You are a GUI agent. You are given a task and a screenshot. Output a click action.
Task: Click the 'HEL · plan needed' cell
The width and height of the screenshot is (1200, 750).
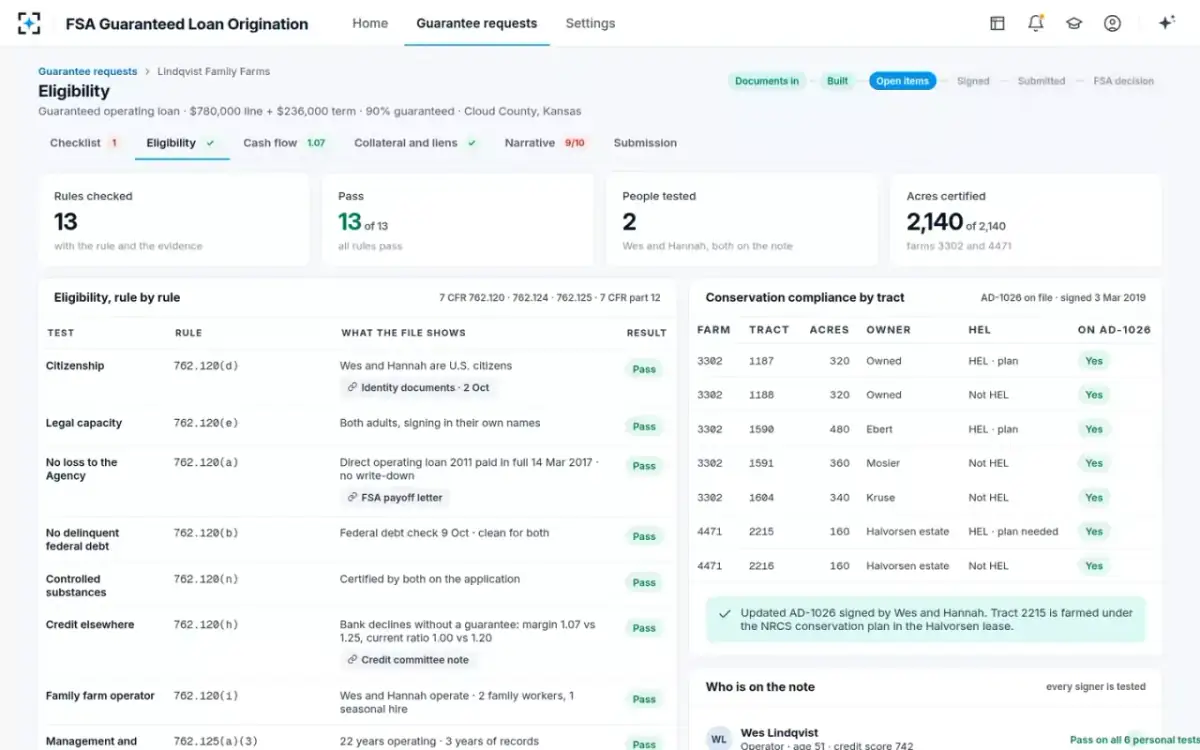pyautogui.click(x=1013, y=532)
